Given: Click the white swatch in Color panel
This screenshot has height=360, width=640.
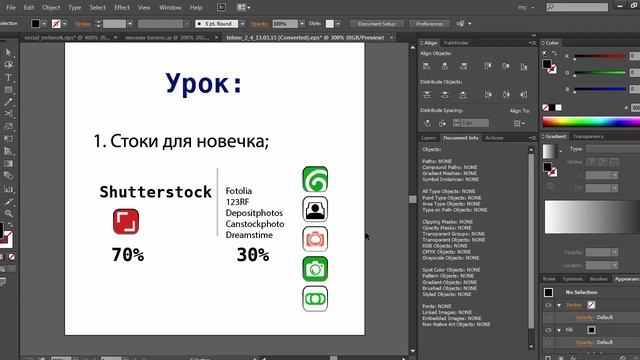Looking at the screenshot, I should [x=559, y=107].
